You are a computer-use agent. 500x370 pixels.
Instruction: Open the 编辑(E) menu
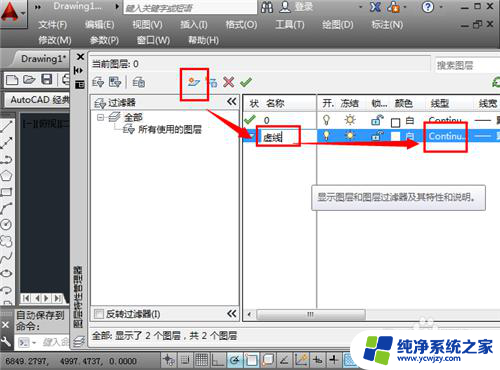click(100, 25)
